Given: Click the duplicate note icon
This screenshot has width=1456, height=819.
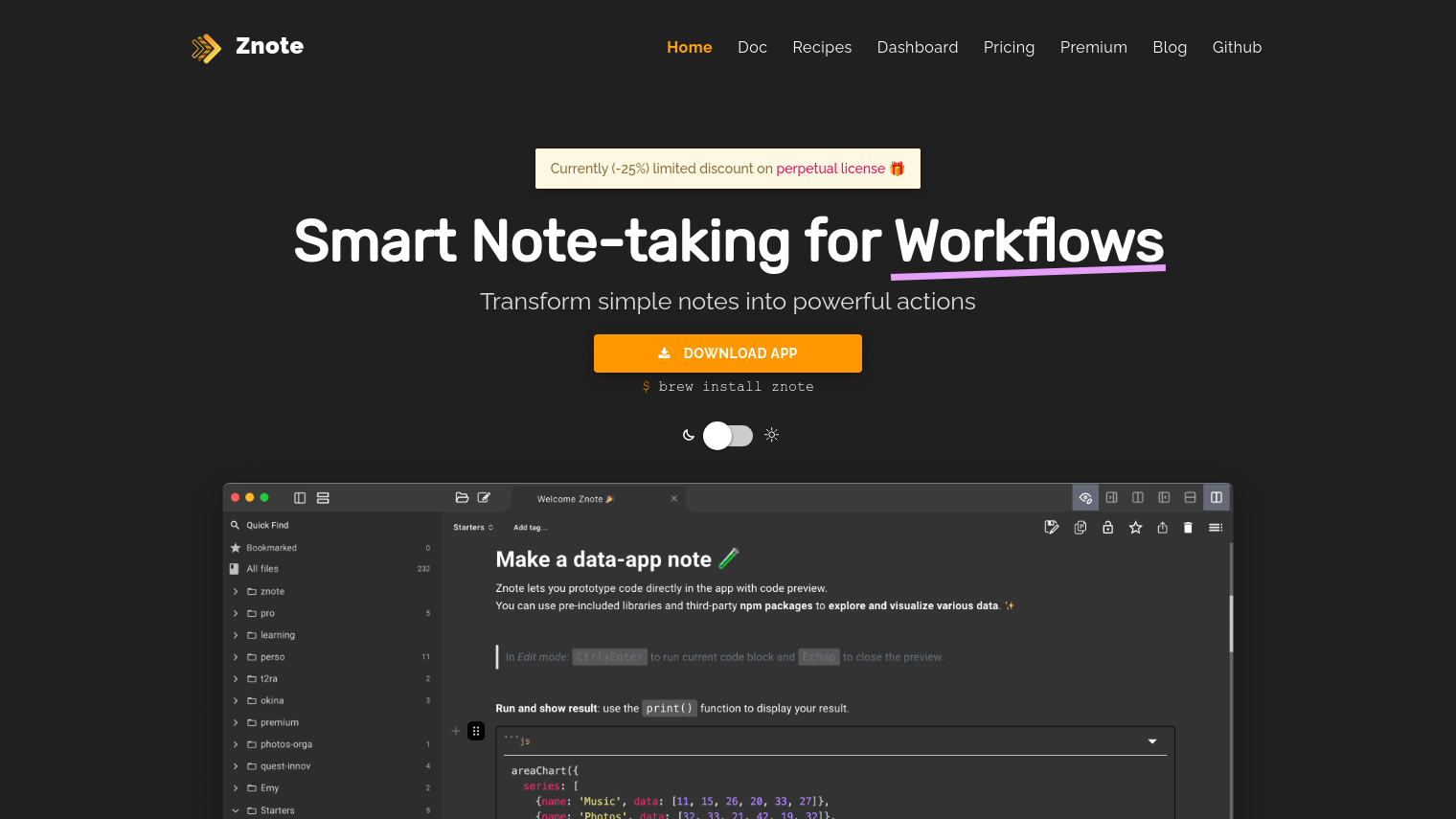Looking at the screenshot, I should [1081, 528].
